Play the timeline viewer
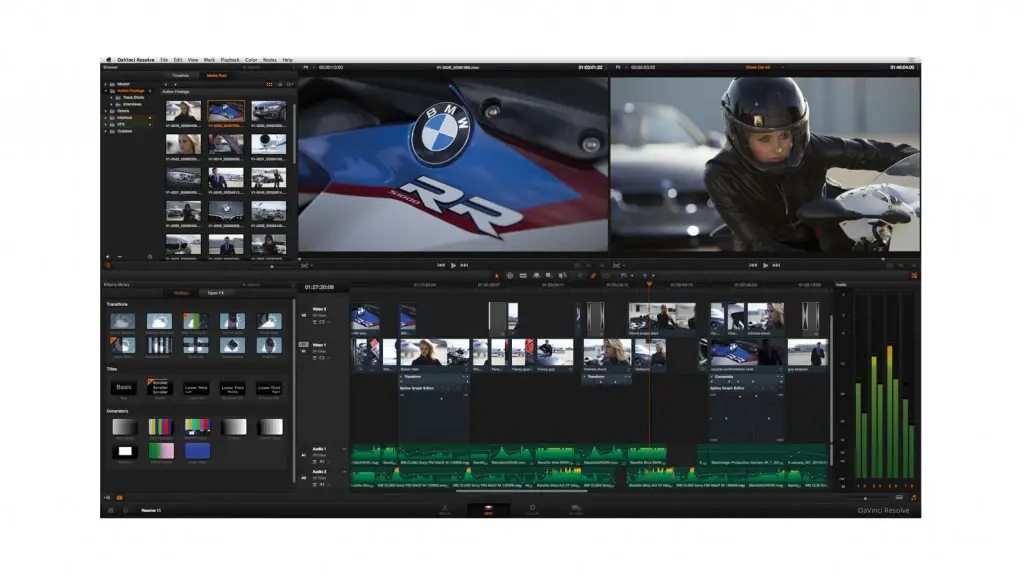 tap(765, 265)
